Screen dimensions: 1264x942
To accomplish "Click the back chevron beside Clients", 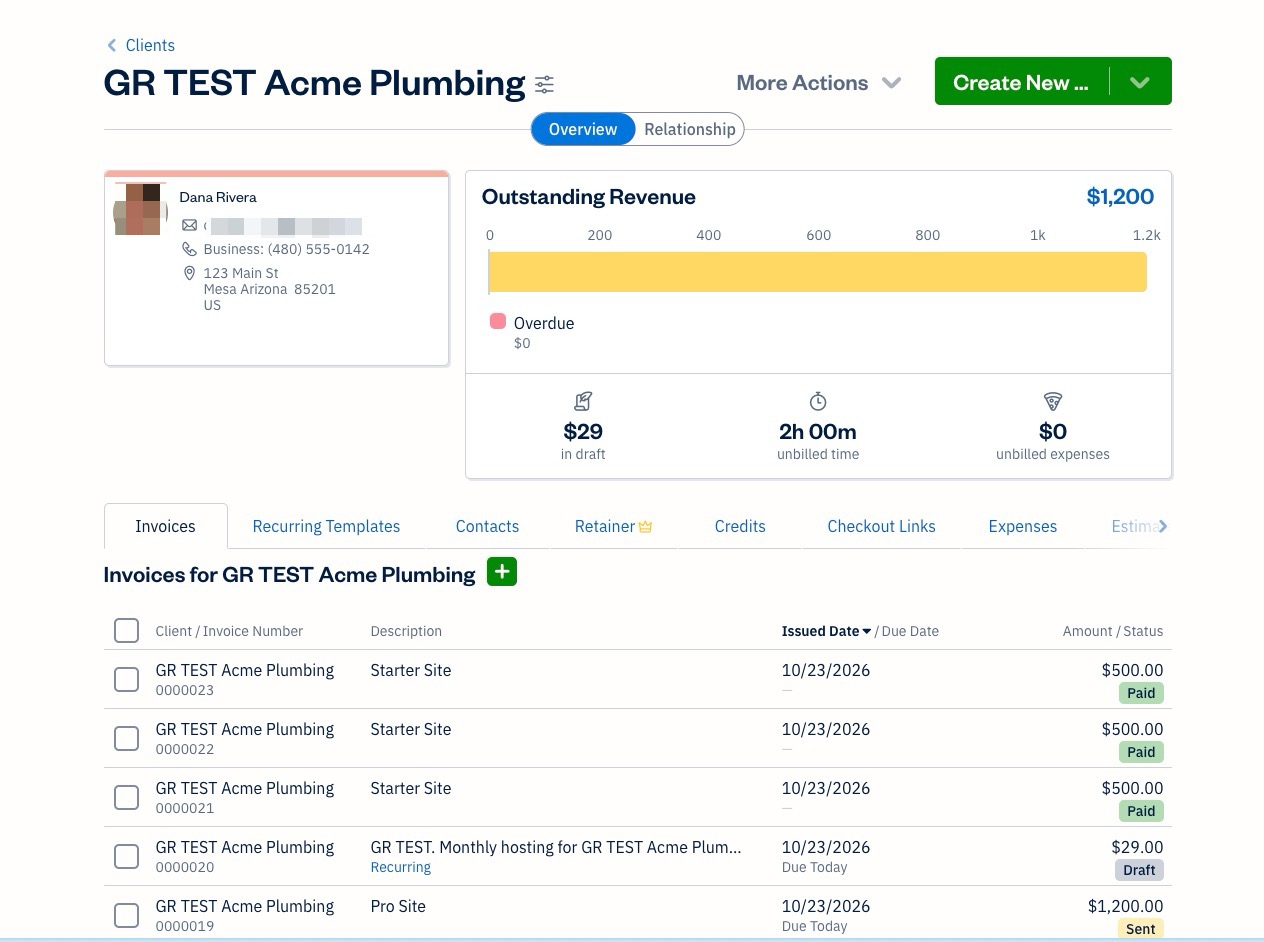I will (112, 45).
